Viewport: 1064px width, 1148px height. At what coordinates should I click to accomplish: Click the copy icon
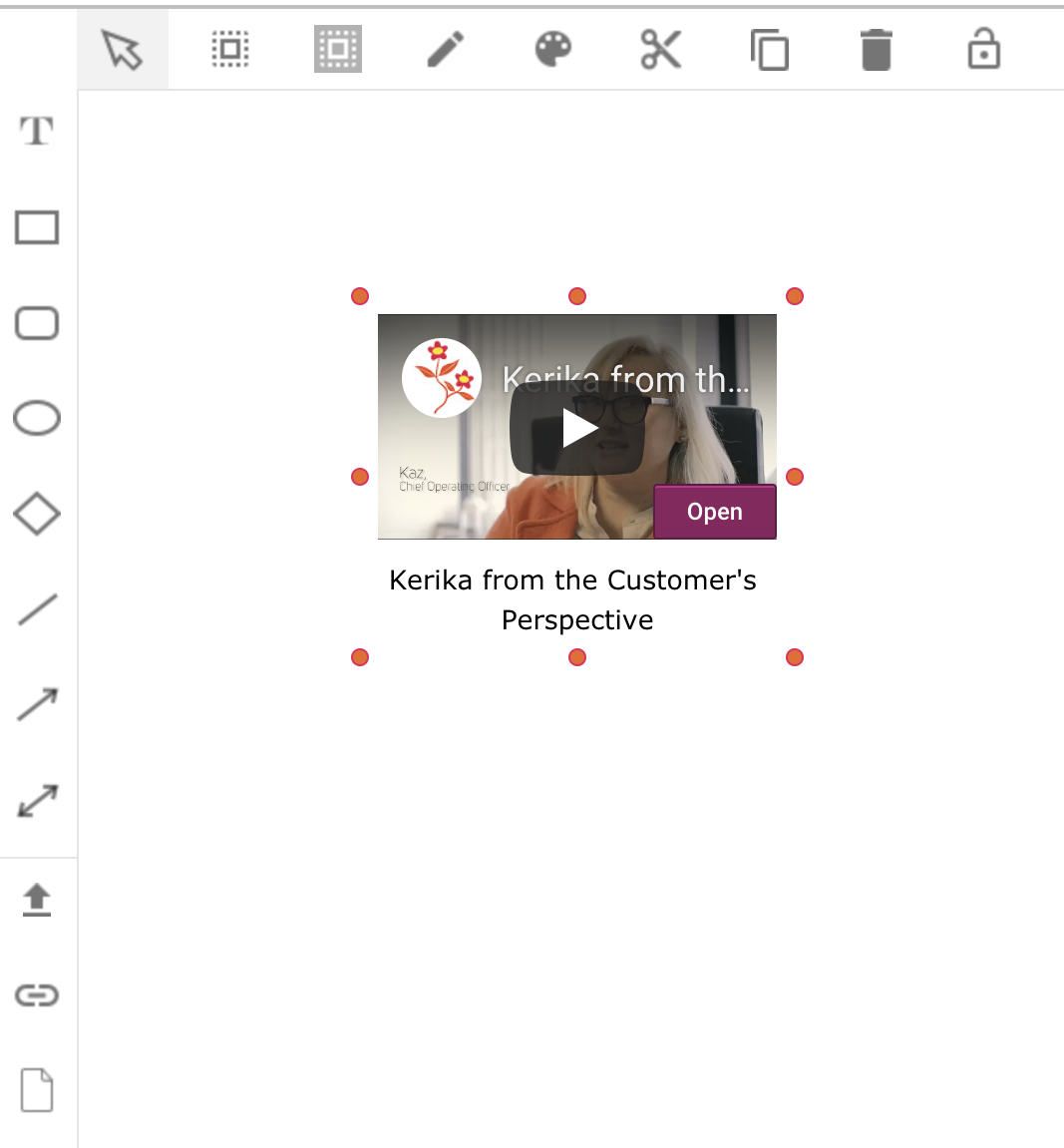pyautogui.click(x=769, y=50)
